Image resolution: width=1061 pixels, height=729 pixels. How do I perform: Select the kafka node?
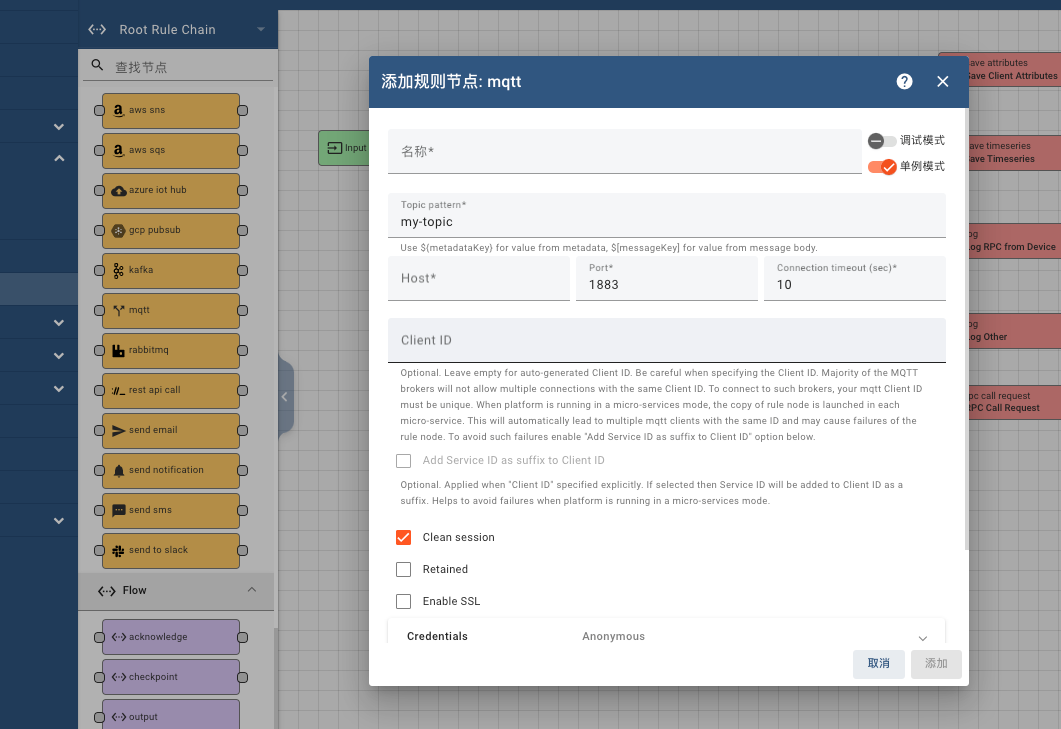[170, 270]
